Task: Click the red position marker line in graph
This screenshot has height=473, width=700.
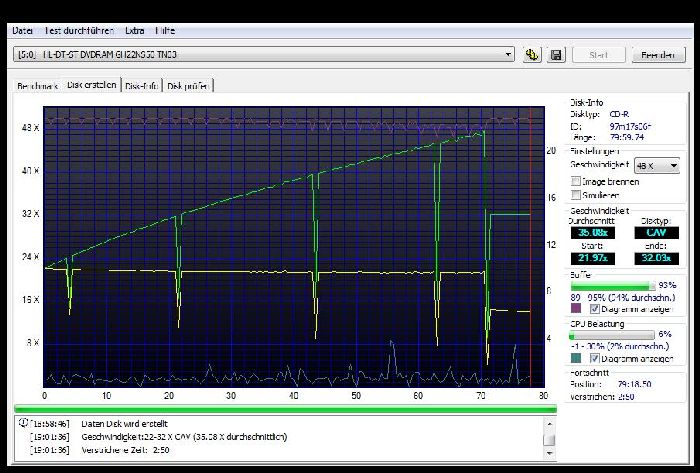Action: point(530,246)
